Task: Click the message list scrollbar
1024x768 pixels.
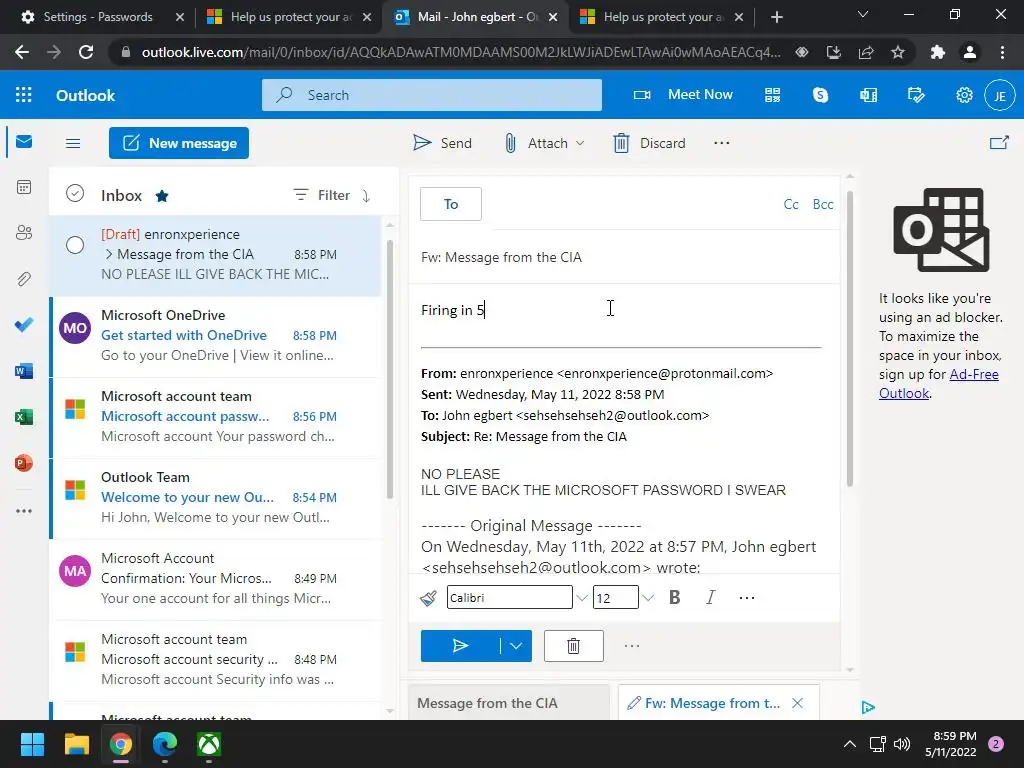Action: (390, 369)
